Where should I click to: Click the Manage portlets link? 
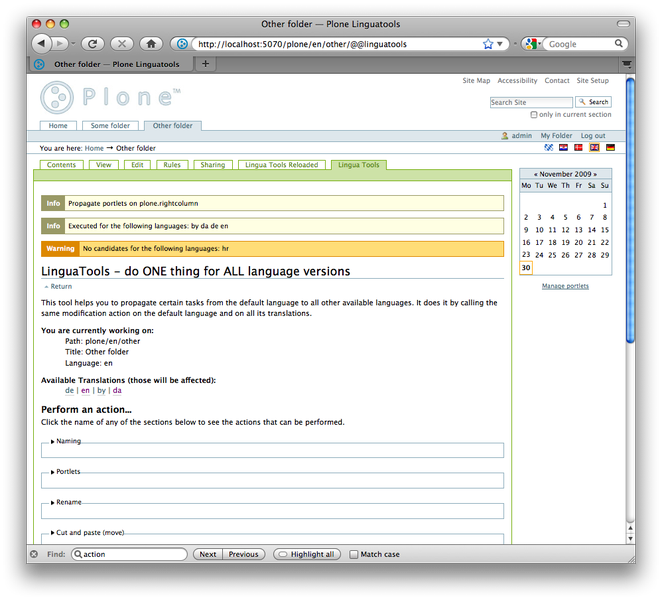[x=565, y=286]
